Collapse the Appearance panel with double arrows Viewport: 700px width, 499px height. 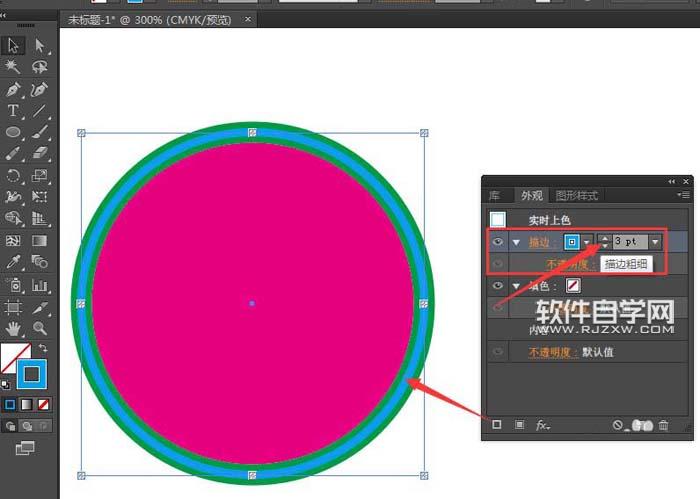point(672,182)
